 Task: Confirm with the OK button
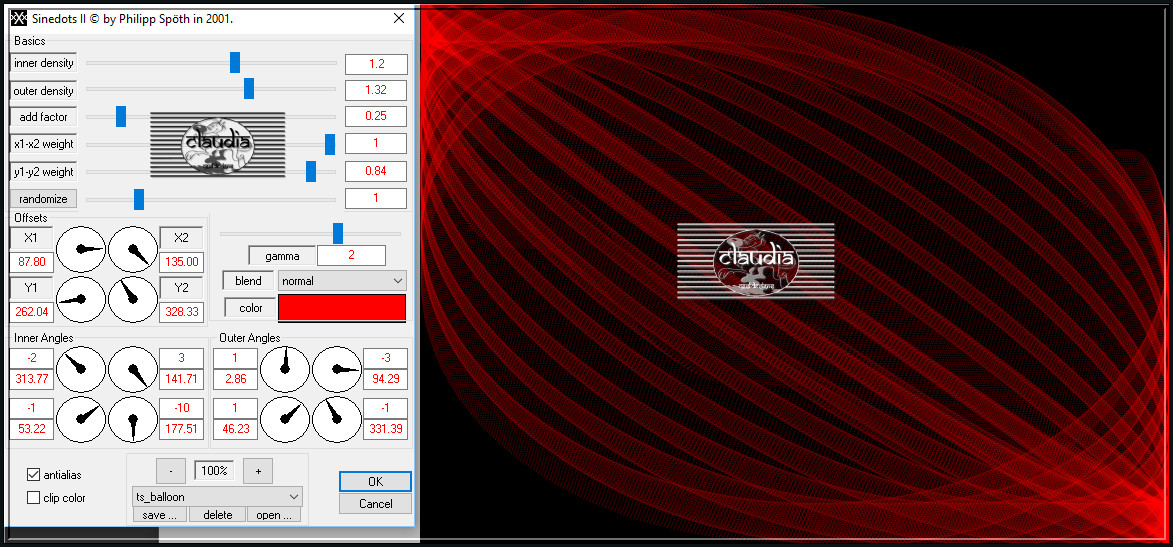pyautogui.click(x=376, y=481)
